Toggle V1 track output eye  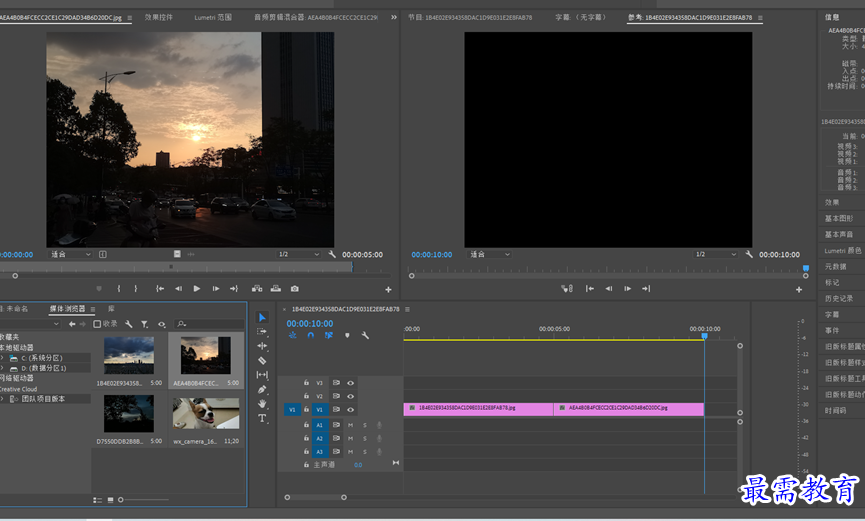350,410
